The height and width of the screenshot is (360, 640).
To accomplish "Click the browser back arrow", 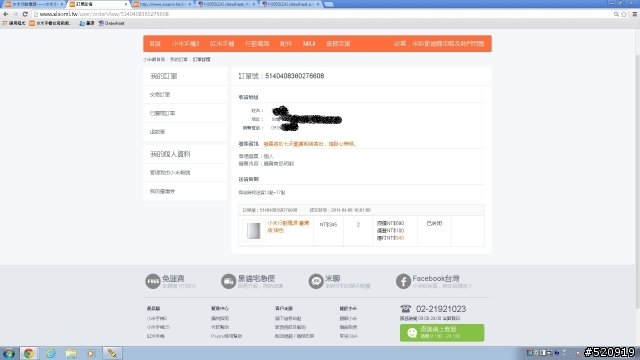I will click(6, 14).
